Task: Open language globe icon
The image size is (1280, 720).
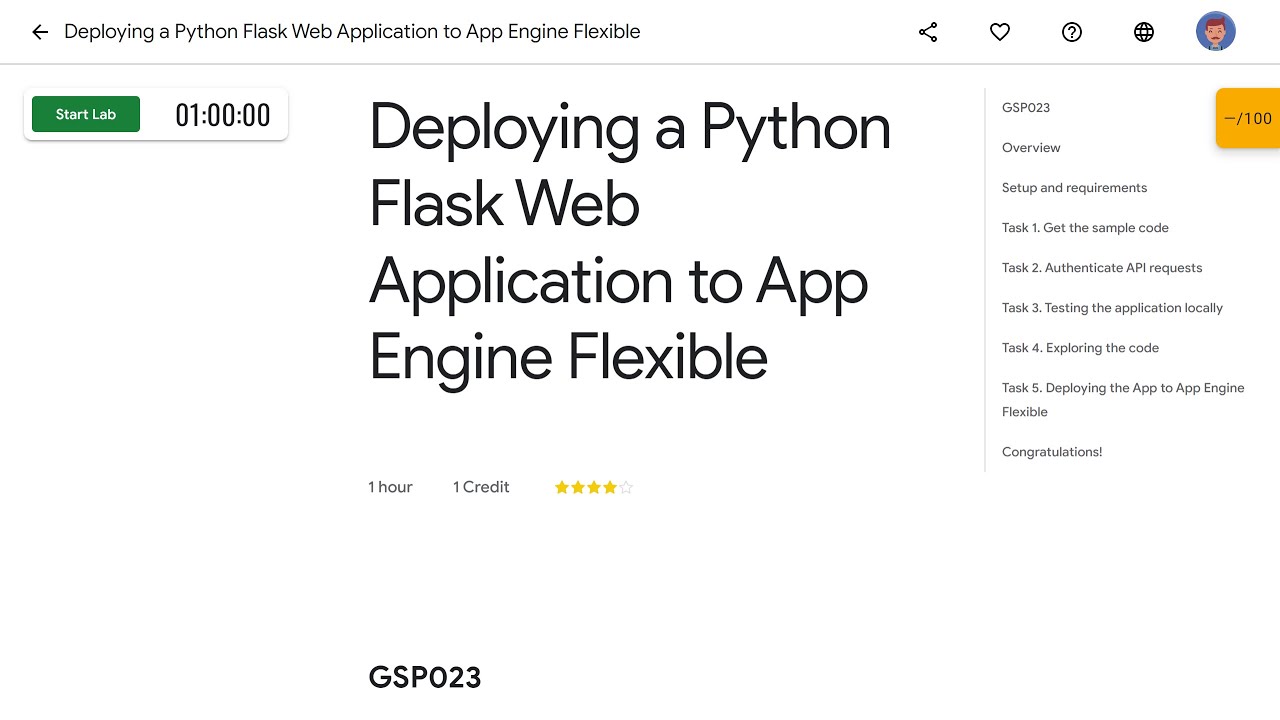Action: pos(1144,32)
